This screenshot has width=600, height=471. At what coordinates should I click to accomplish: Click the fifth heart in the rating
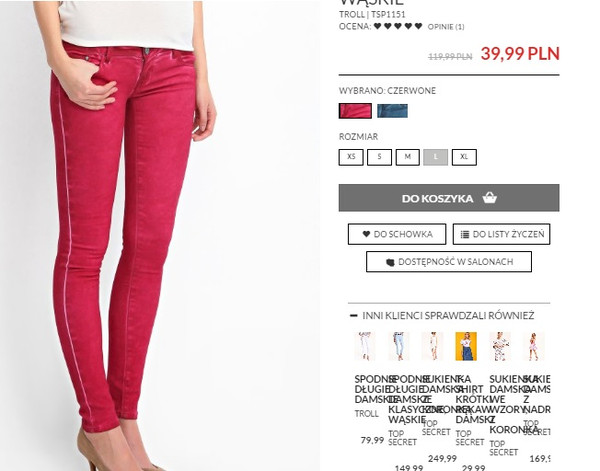click(419, 26)
